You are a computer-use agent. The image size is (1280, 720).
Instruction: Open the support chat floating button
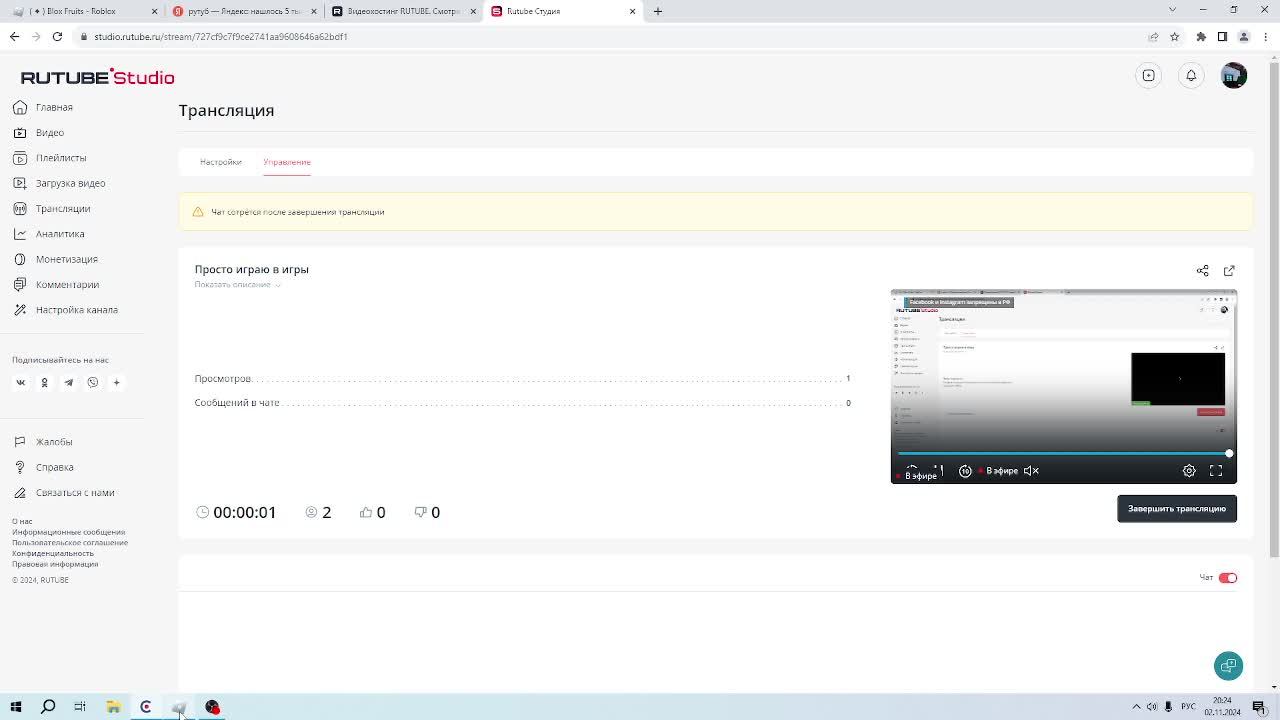coord(1228,665)
